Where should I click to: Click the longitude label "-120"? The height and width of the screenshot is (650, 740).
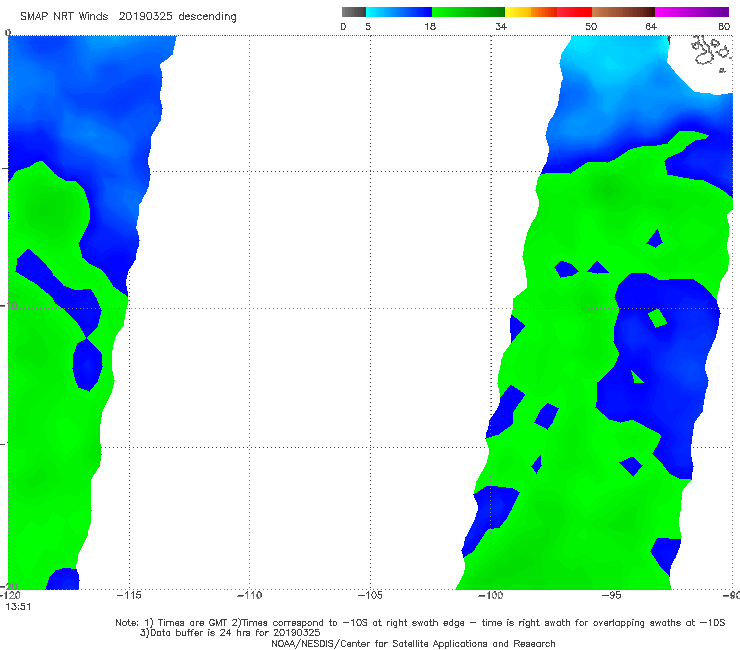pos(10,595)
